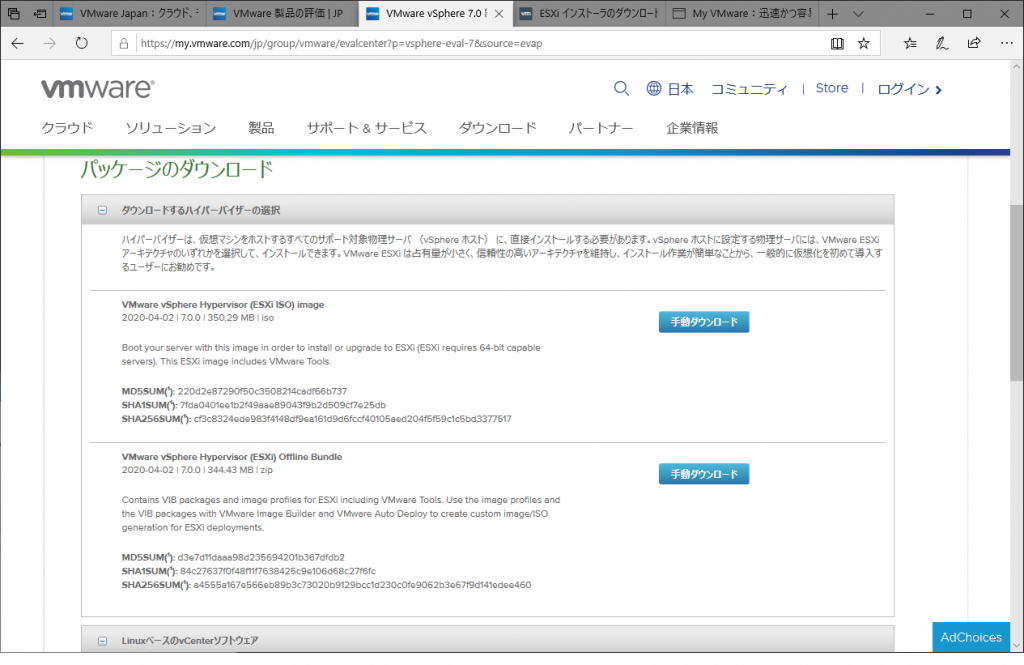This screenshot has height=665, width=1024.
Task: Click the add notes pen icon
Action: point(941,44)
